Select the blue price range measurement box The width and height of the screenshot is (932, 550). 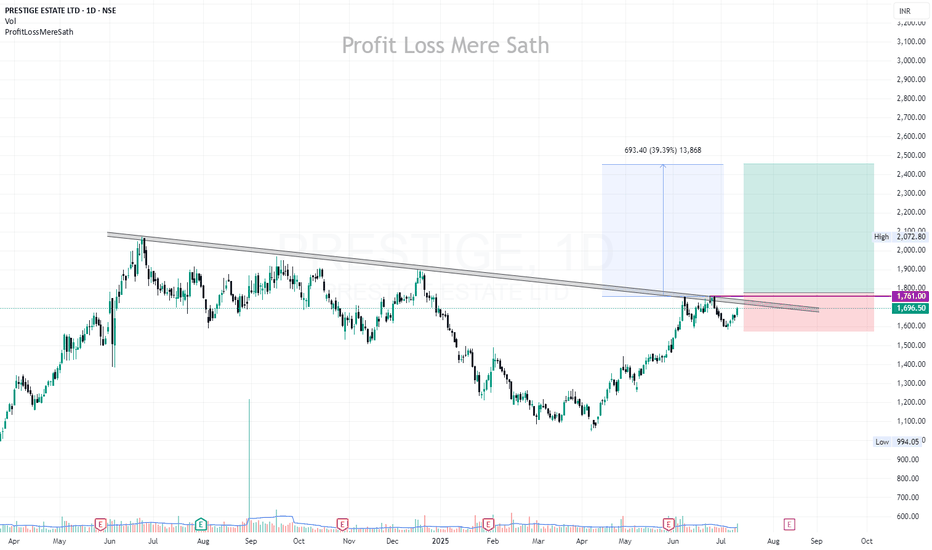pyautogui.click(x=663, y=230)
